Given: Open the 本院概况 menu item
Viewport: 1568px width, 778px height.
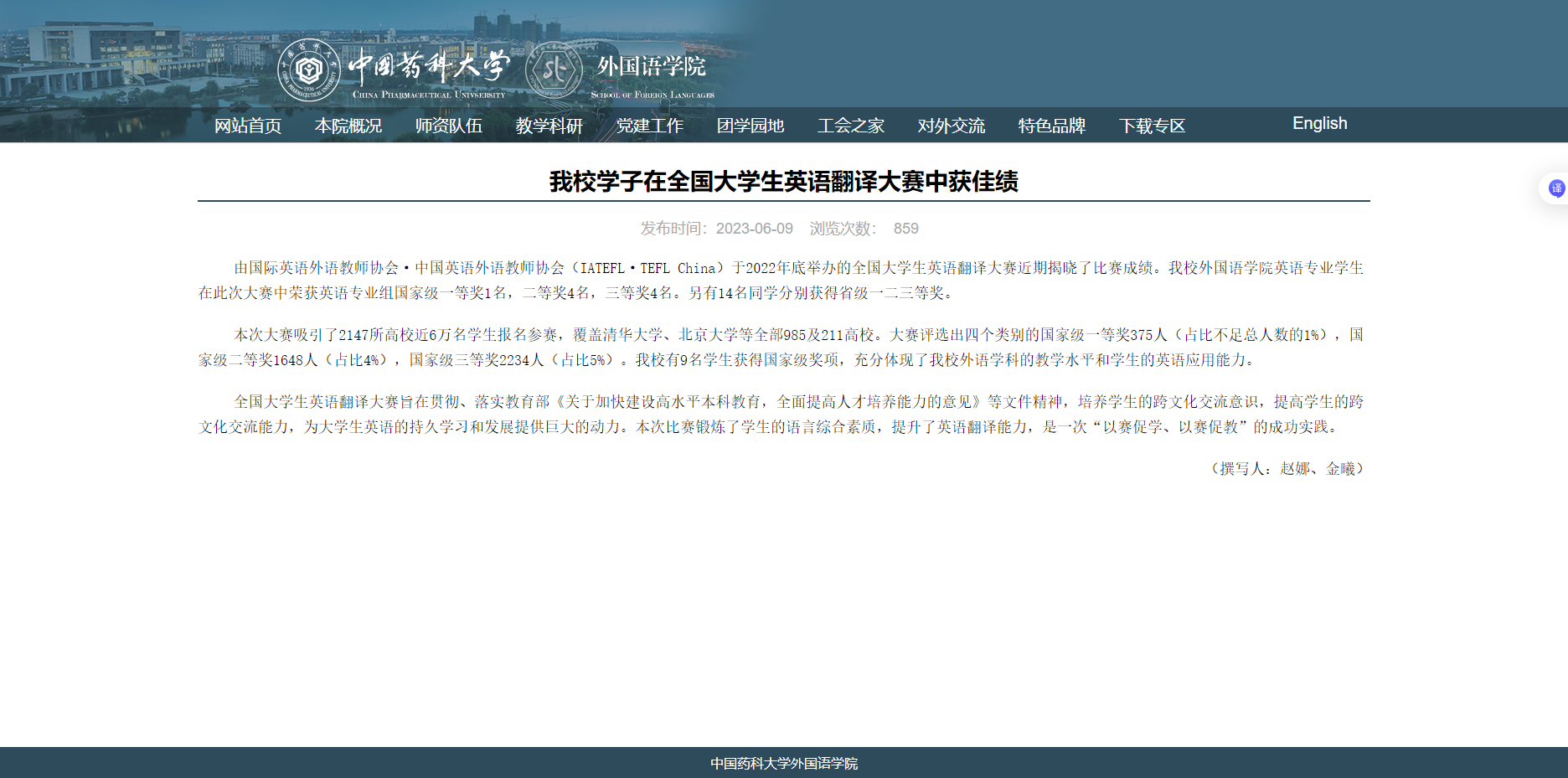Looking at the screenshot, I should point(348,126).
